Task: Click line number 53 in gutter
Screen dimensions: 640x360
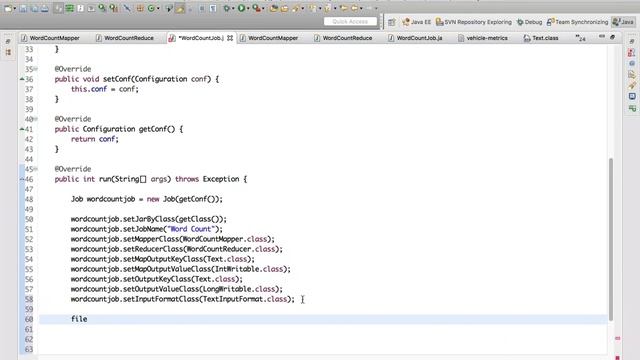Action: click(x=29, y=249)
